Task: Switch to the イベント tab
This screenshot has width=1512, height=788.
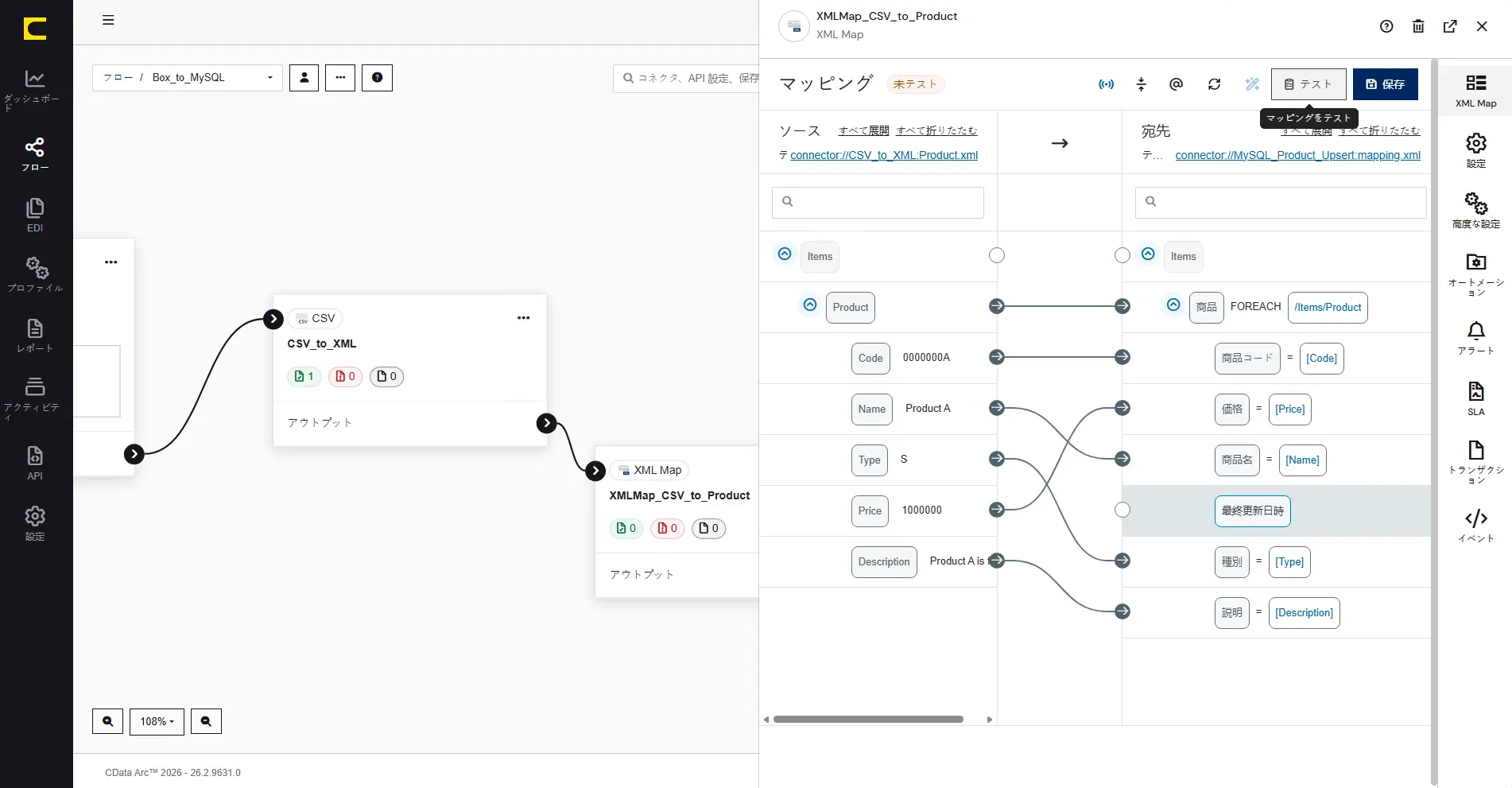Action: click(x=1475, y=526)
